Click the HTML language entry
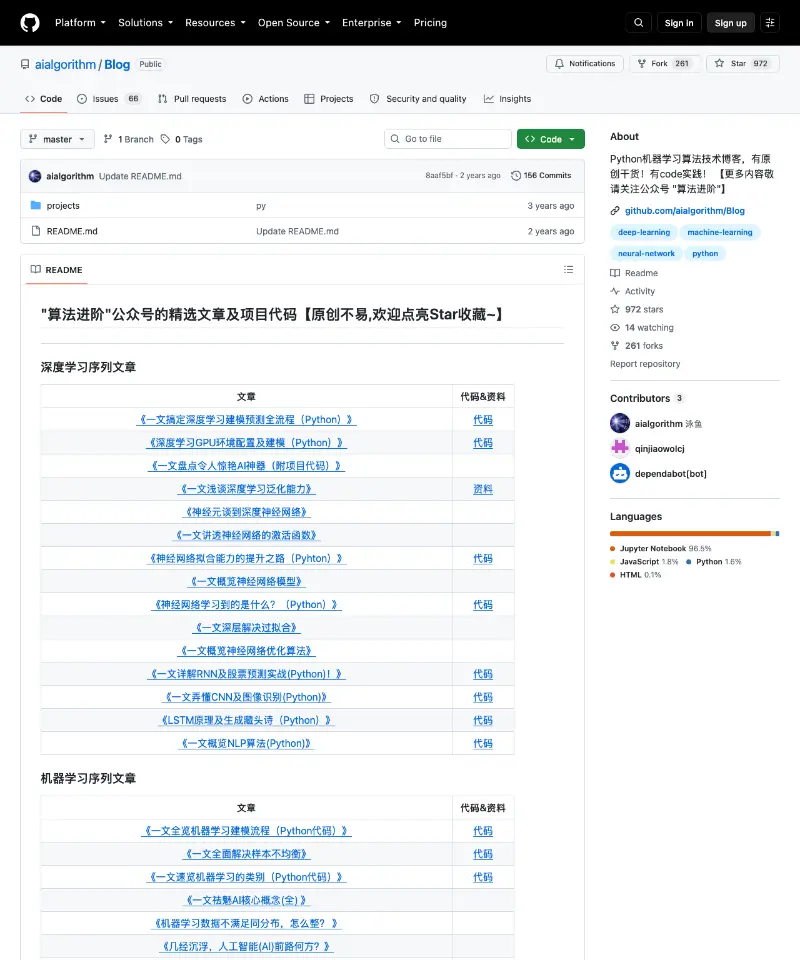This screenshot has width=800, height=960. [636, 575]
